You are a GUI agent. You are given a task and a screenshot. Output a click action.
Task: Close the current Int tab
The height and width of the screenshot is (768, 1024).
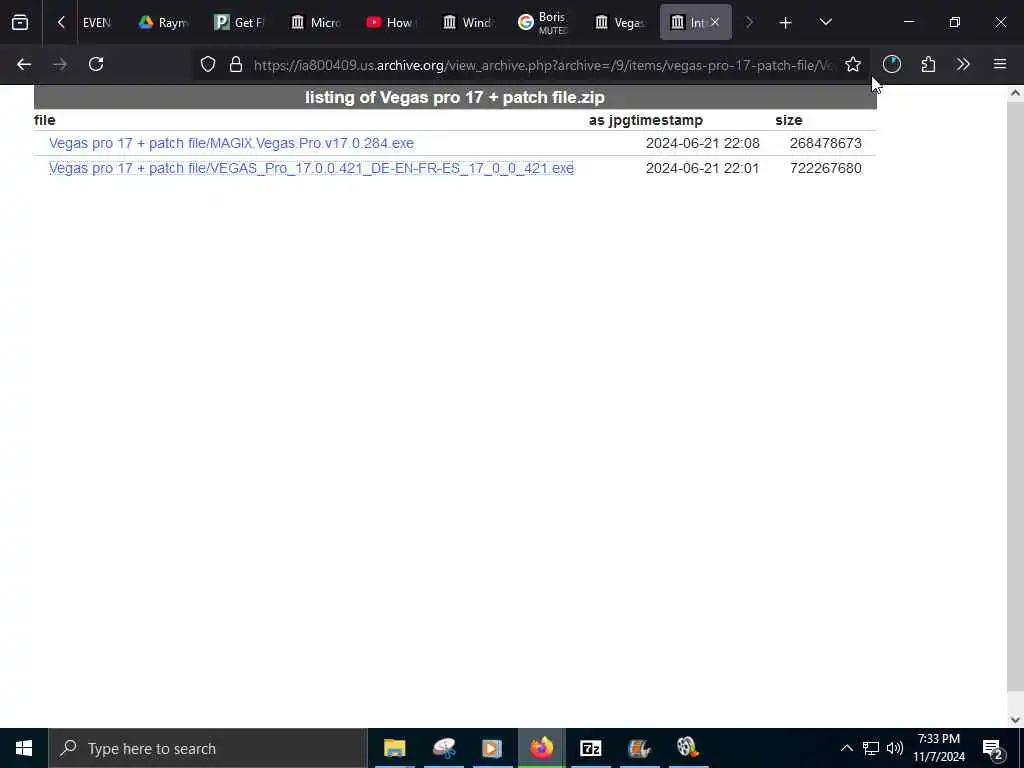[x=715, y=22]
